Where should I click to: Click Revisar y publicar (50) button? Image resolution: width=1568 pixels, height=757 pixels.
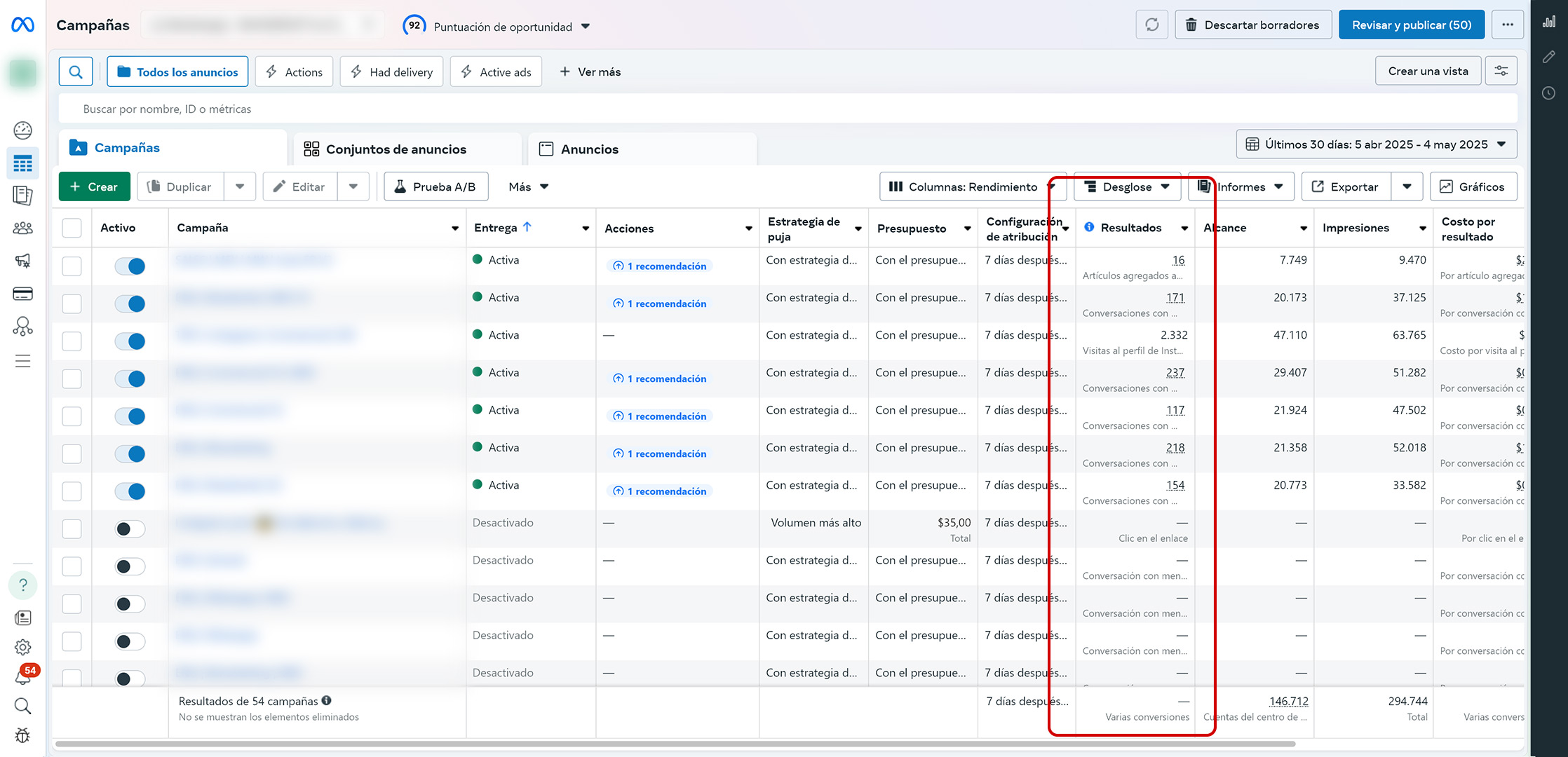coord(1412,25)
